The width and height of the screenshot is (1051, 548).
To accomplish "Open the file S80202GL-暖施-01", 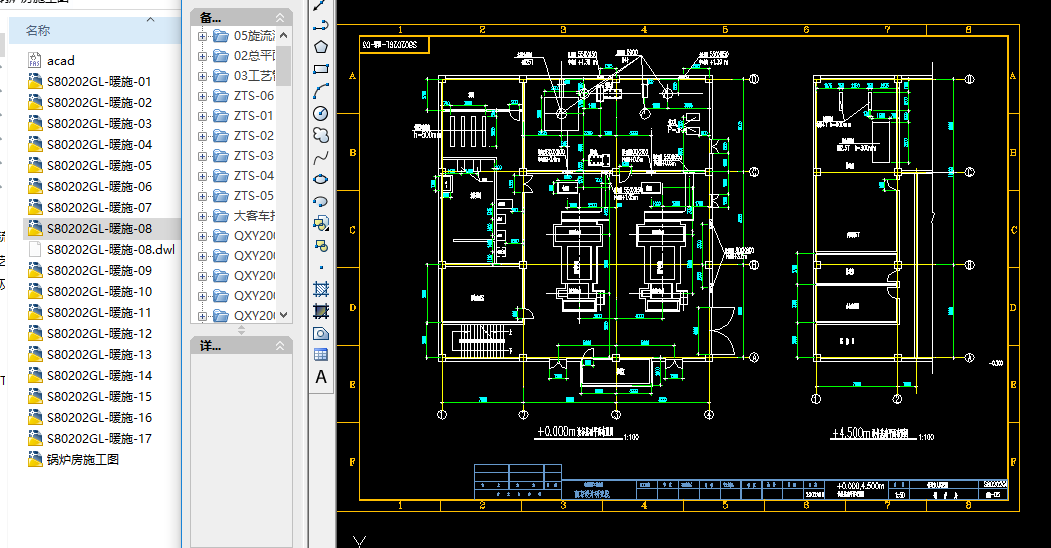I will 99,82.
